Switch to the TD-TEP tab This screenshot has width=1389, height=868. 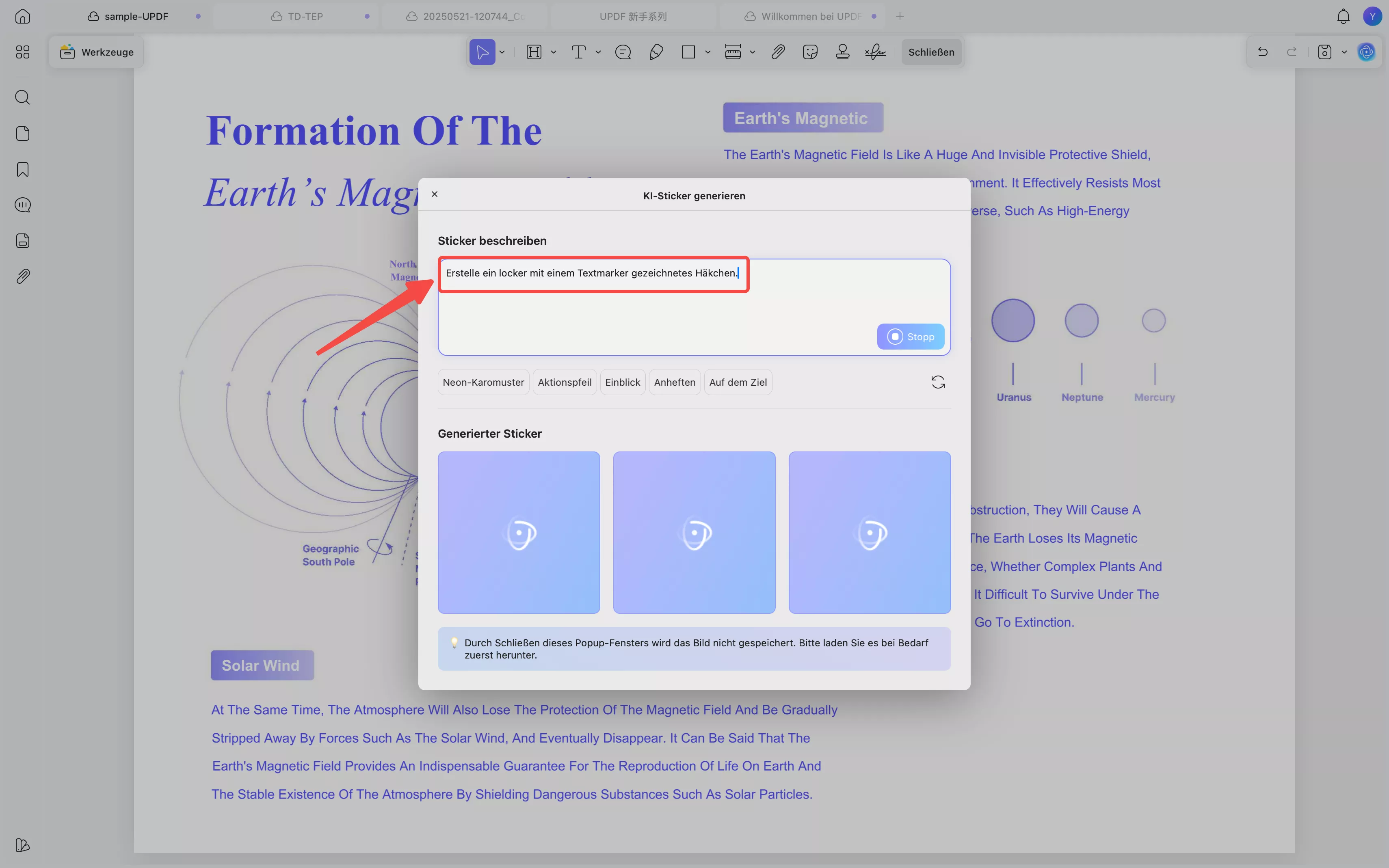pyautogui.click(x=305, y=16)
